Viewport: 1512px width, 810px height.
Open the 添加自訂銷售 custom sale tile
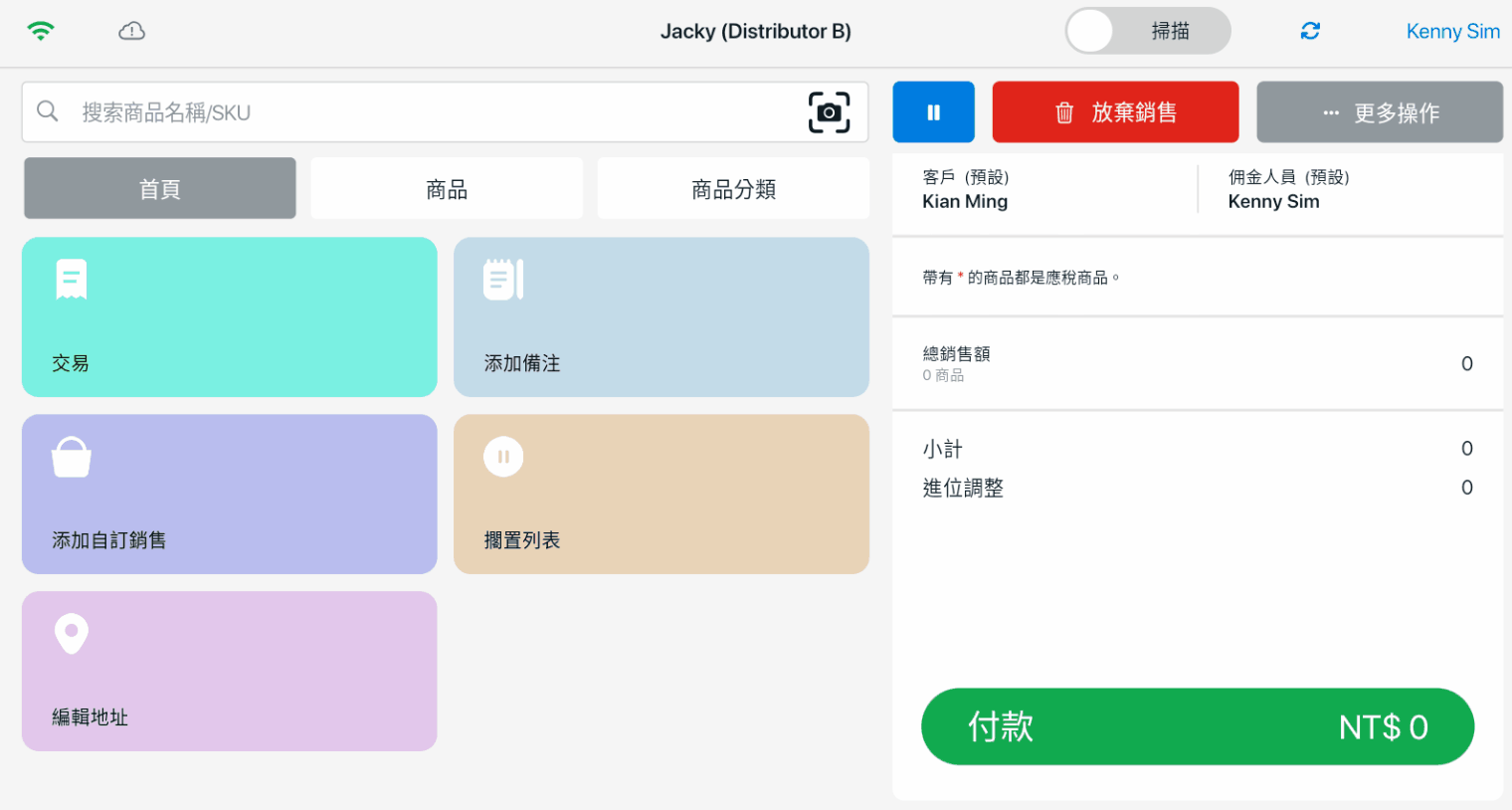[230, 494]
